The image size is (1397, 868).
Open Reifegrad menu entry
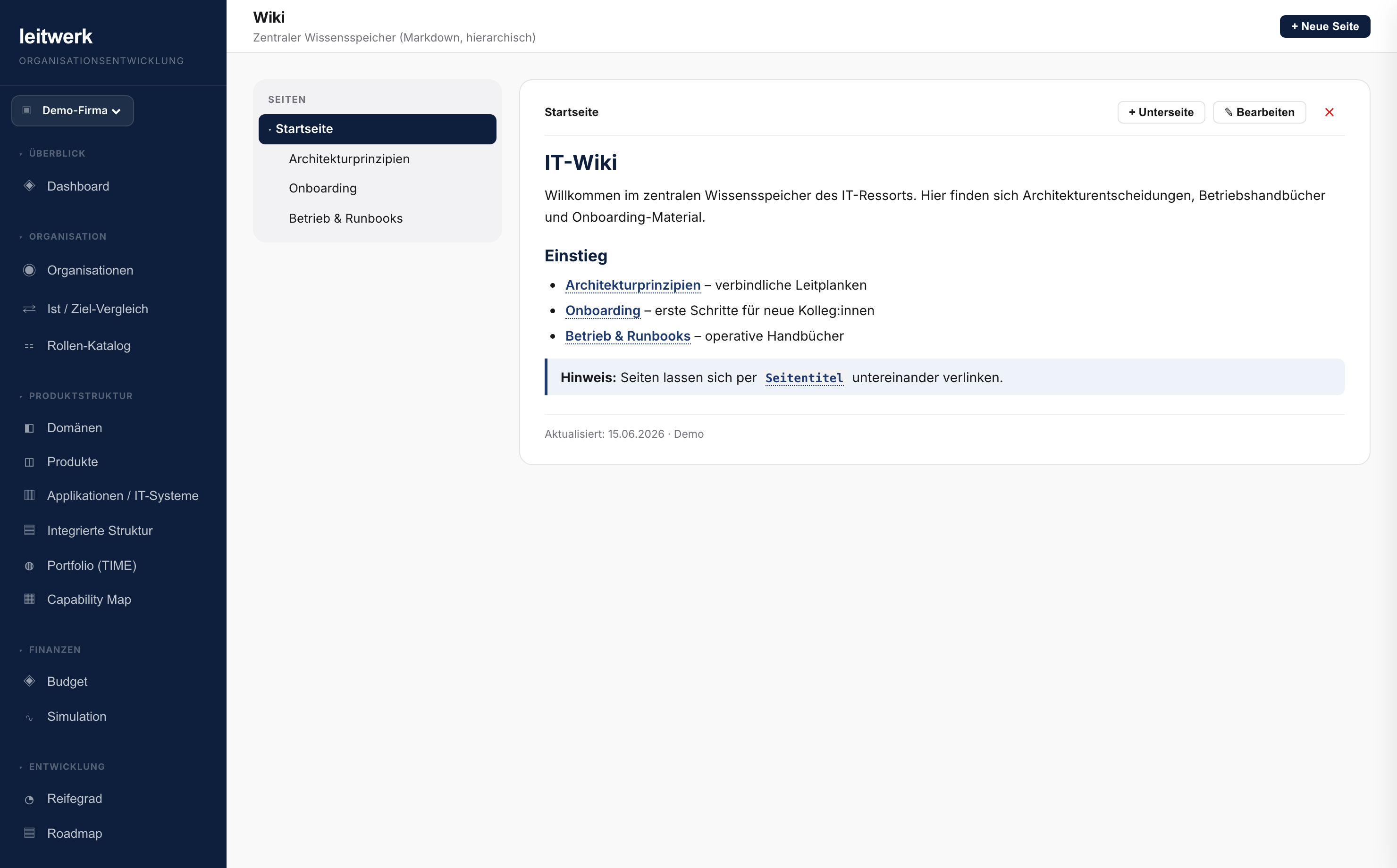coord(75,799)
